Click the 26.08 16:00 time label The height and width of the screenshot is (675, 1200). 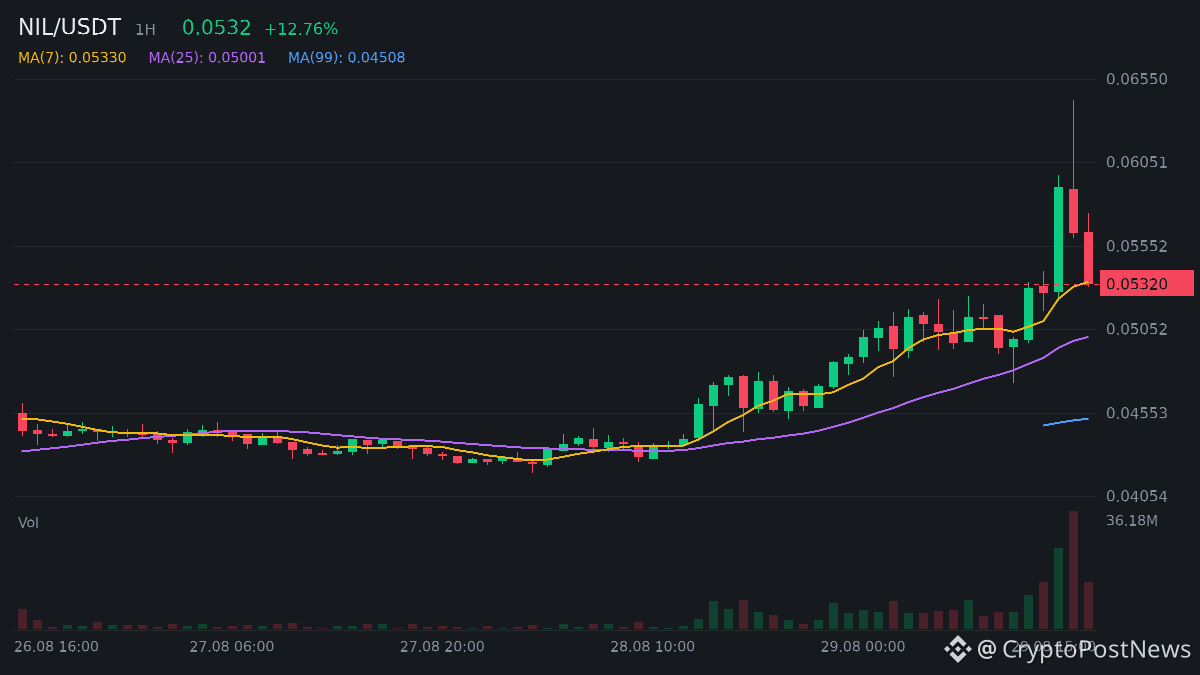coord(56,647)
